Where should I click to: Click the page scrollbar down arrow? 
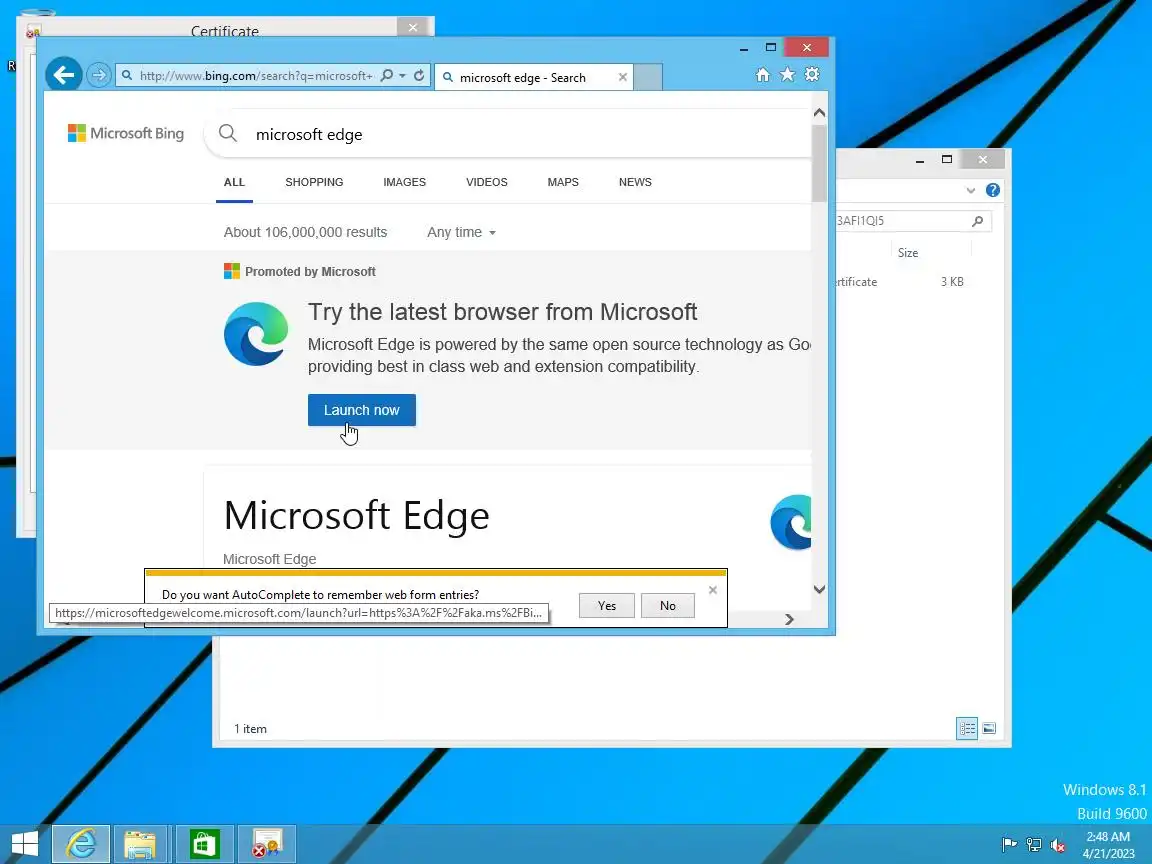tap(819, 589)
